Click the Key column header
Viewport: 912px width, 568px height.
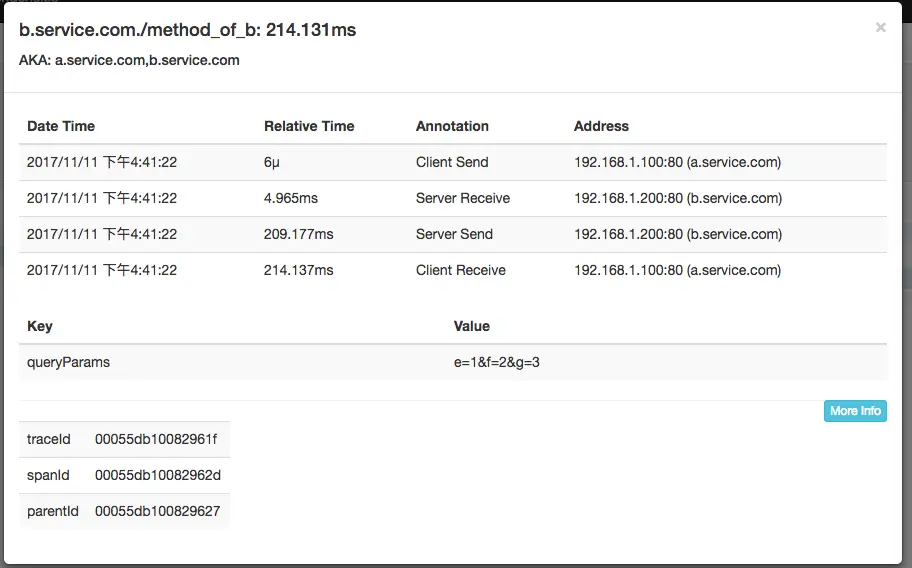coord(40,326)
